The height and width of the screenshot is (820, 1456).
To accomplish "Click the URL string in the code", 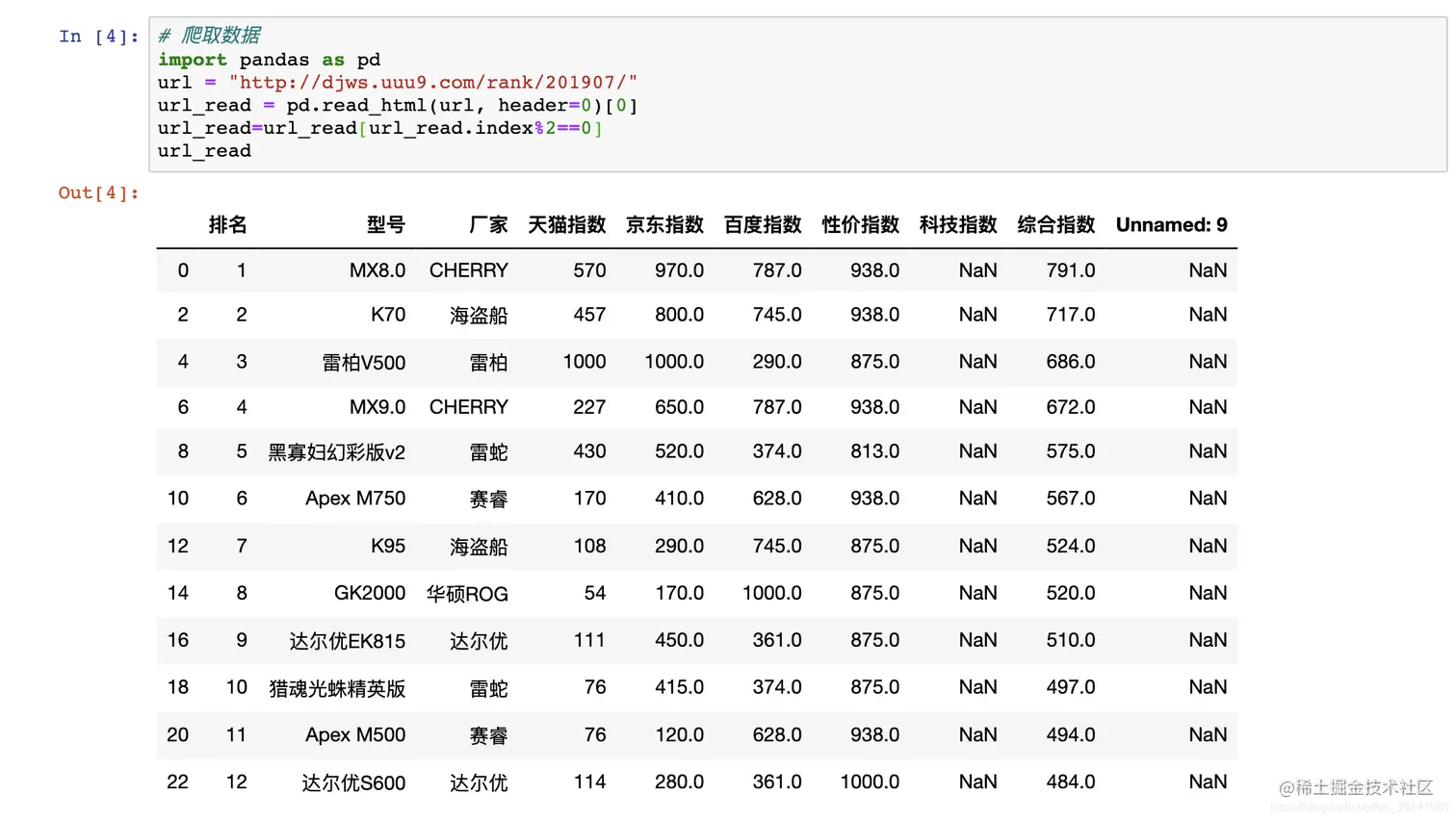I will [x=433, y=83].
